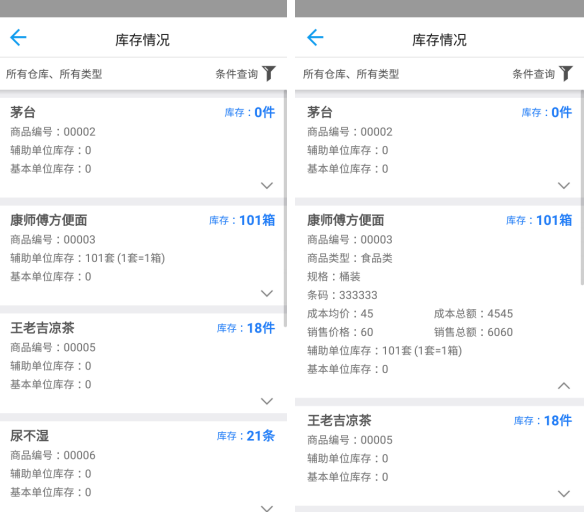Expand 尿不湿 details in left panel
This screenshot has height=512, width=585.
click(267, 508)
